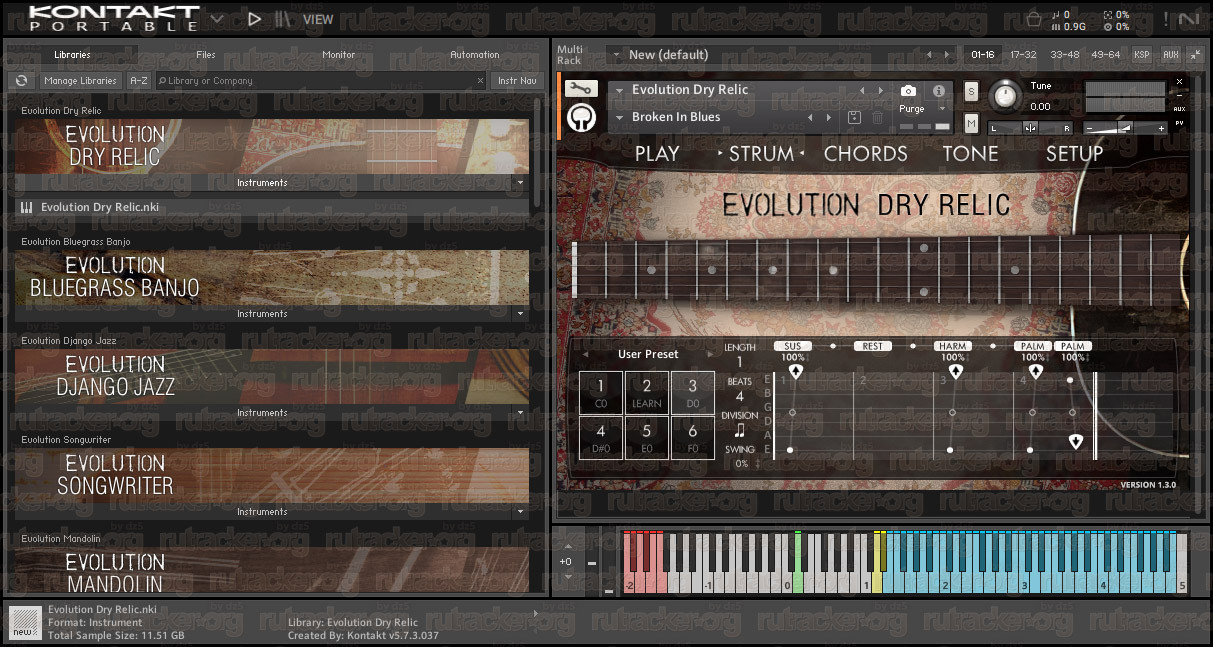The width and height of the screenshot is (1213, 647).
Task: Open the Purge dropdown menu
Action: (x=921, y=109)
